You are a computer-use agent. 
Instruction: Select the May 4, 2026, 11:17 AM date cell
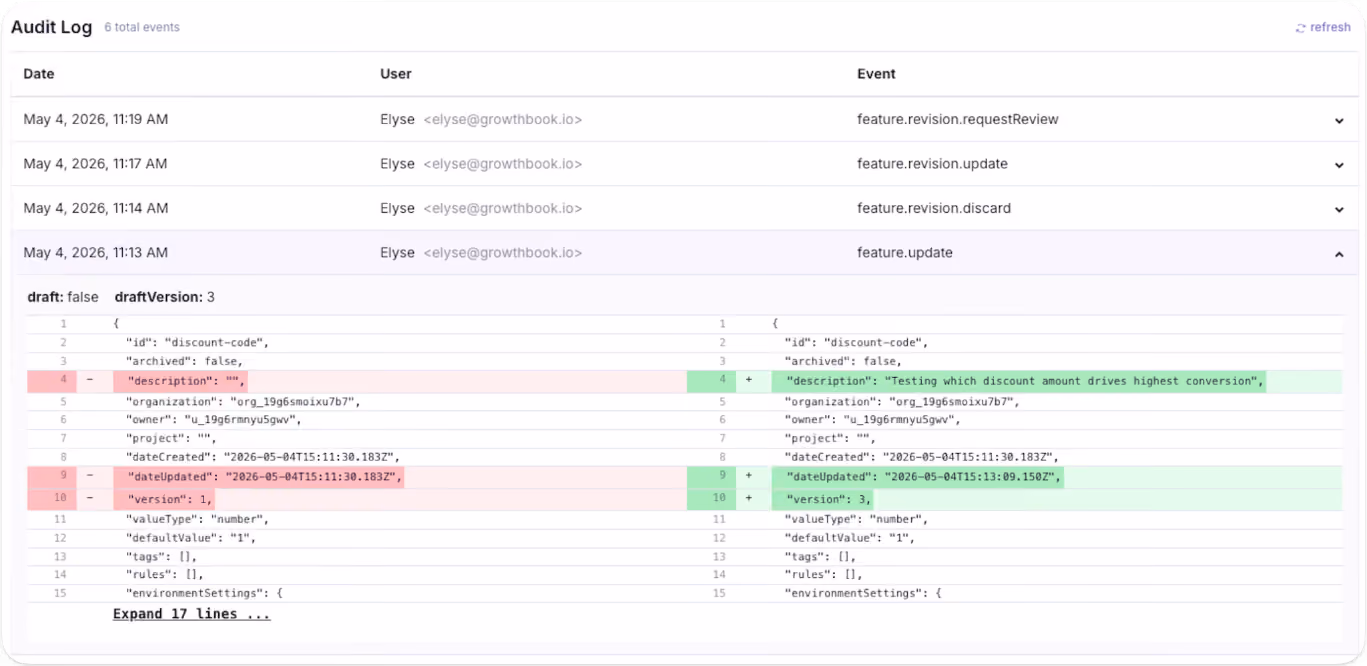(96, 164)
